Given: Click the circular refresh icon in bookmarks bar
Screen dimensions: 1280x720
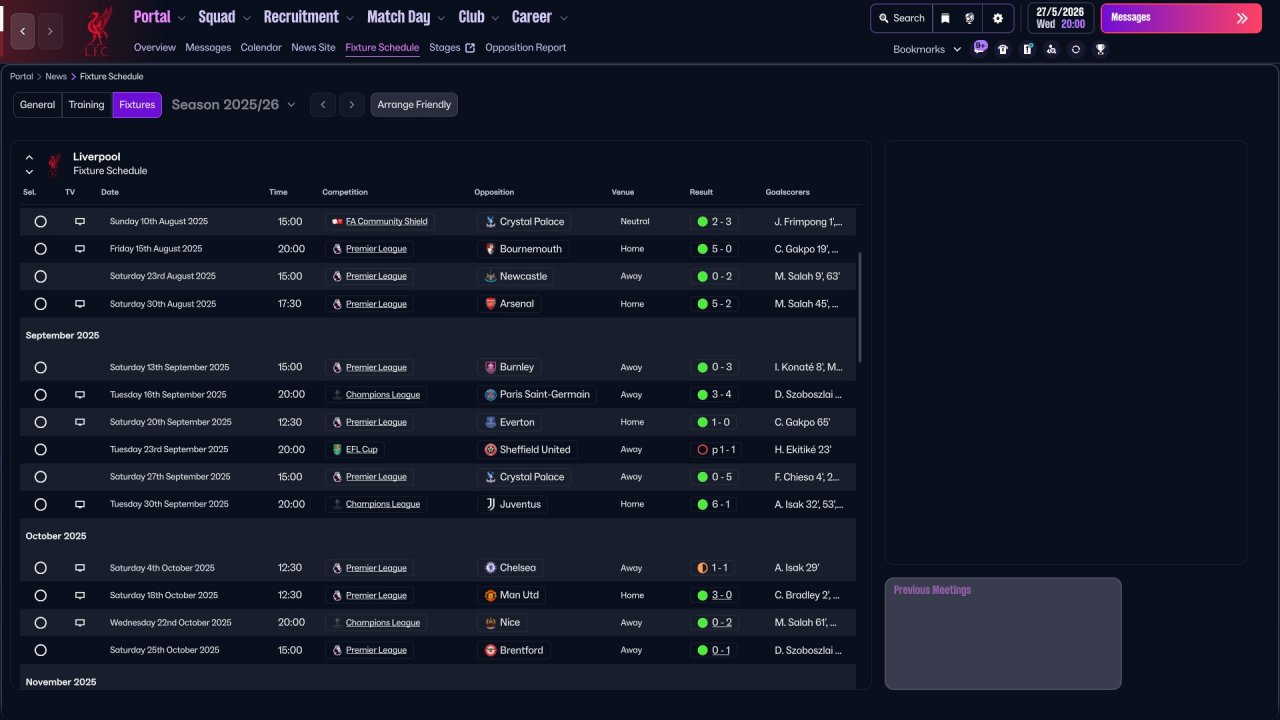Looking at the screenshot, I should 1076,49.
